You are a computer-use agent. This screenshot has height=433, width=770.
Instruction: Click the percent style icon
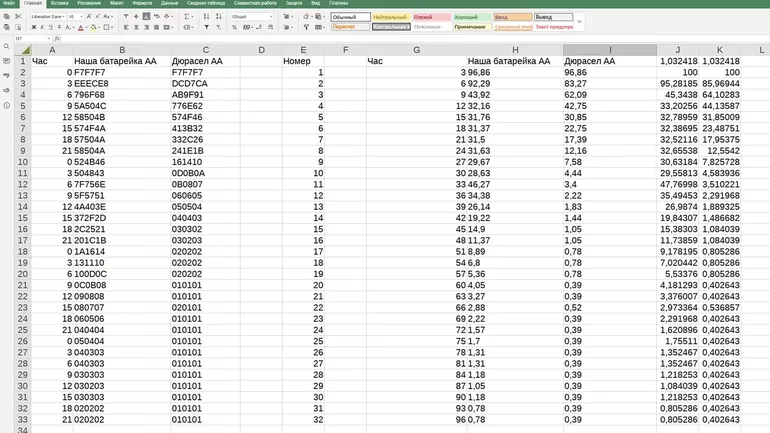pos(234,27)
